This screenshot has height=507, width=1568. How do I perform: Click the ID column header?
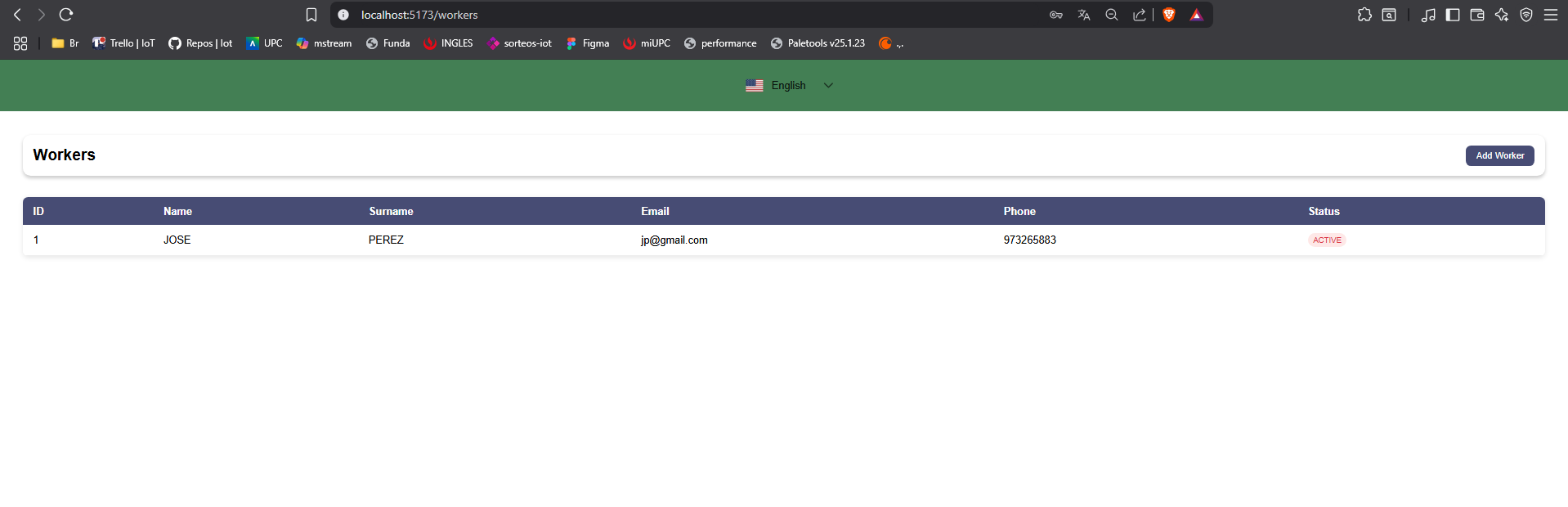pos(38,211)
